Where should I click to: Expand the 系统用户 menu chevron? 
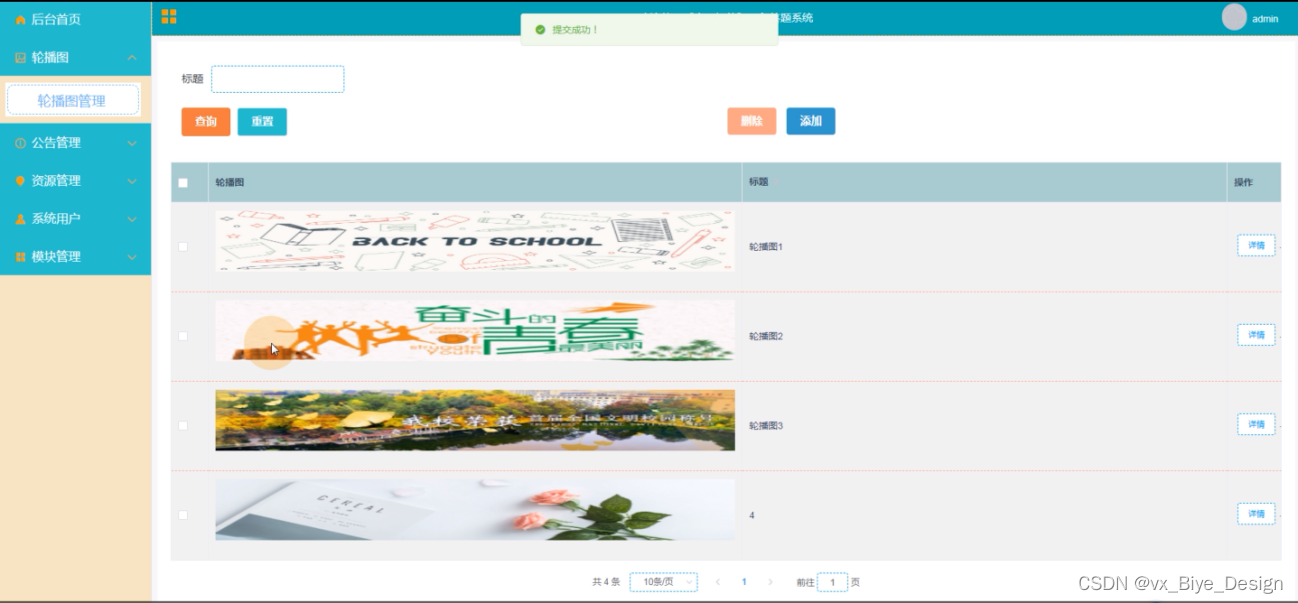132,219
